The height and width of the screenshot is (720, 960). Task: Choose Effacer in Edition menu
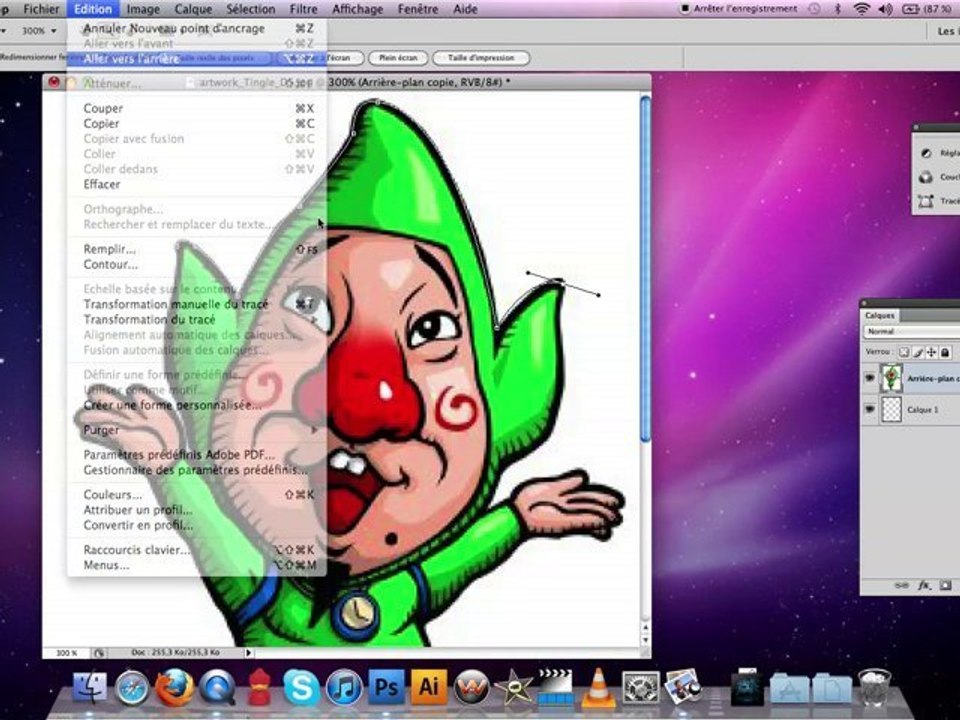[197, 184]
